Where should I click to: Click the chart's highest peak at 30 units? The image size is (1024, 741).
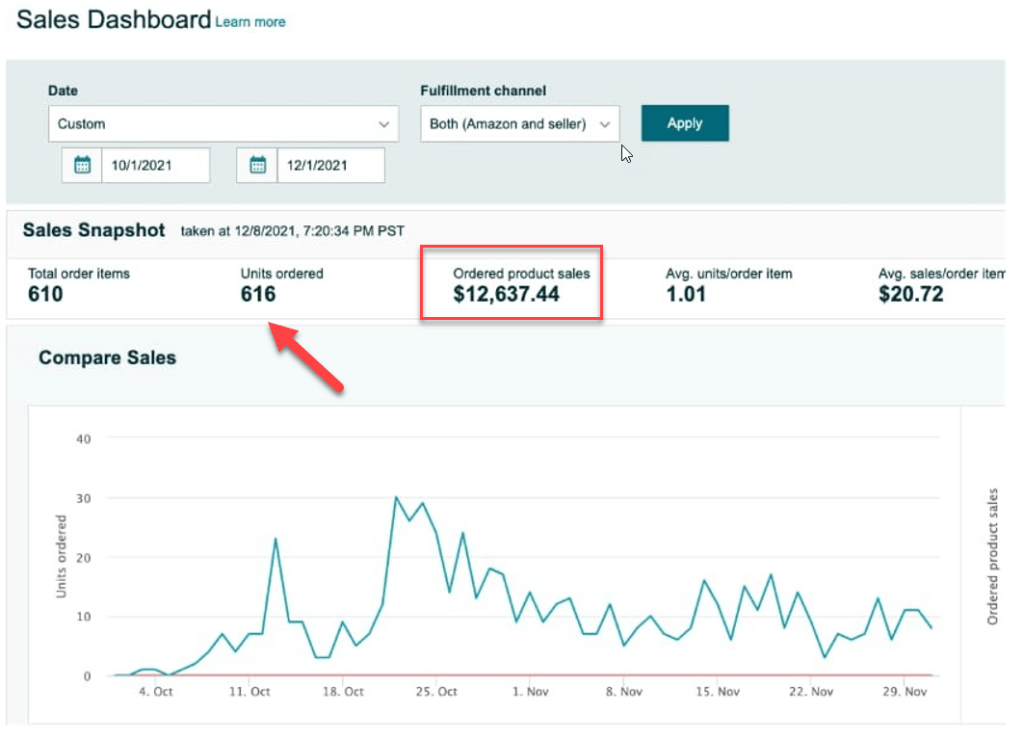396,497
